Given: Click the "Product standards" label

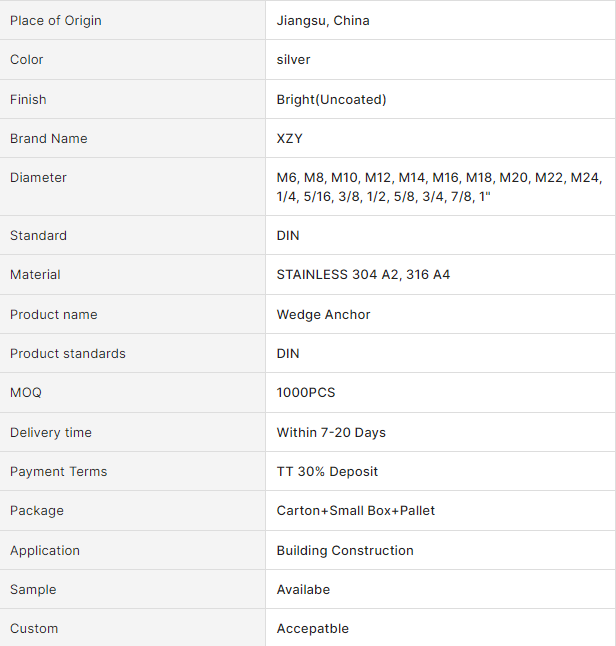Looking at the screenshot, I should [68, 353].
